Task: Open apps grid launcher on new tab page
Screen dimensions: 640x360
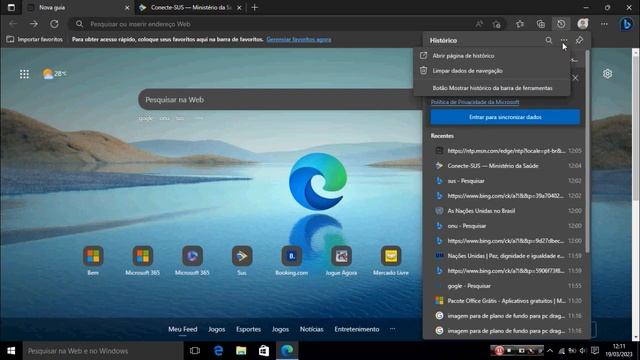Action: click(x=24, y=74)
